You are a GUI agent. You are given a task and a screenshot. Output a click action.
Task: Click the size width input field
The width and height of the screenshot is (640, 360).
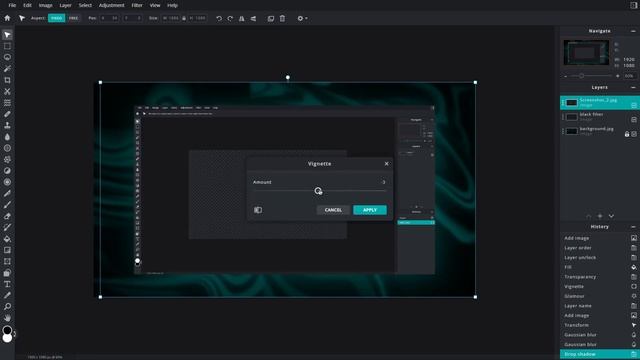click(x=171, y=18)
